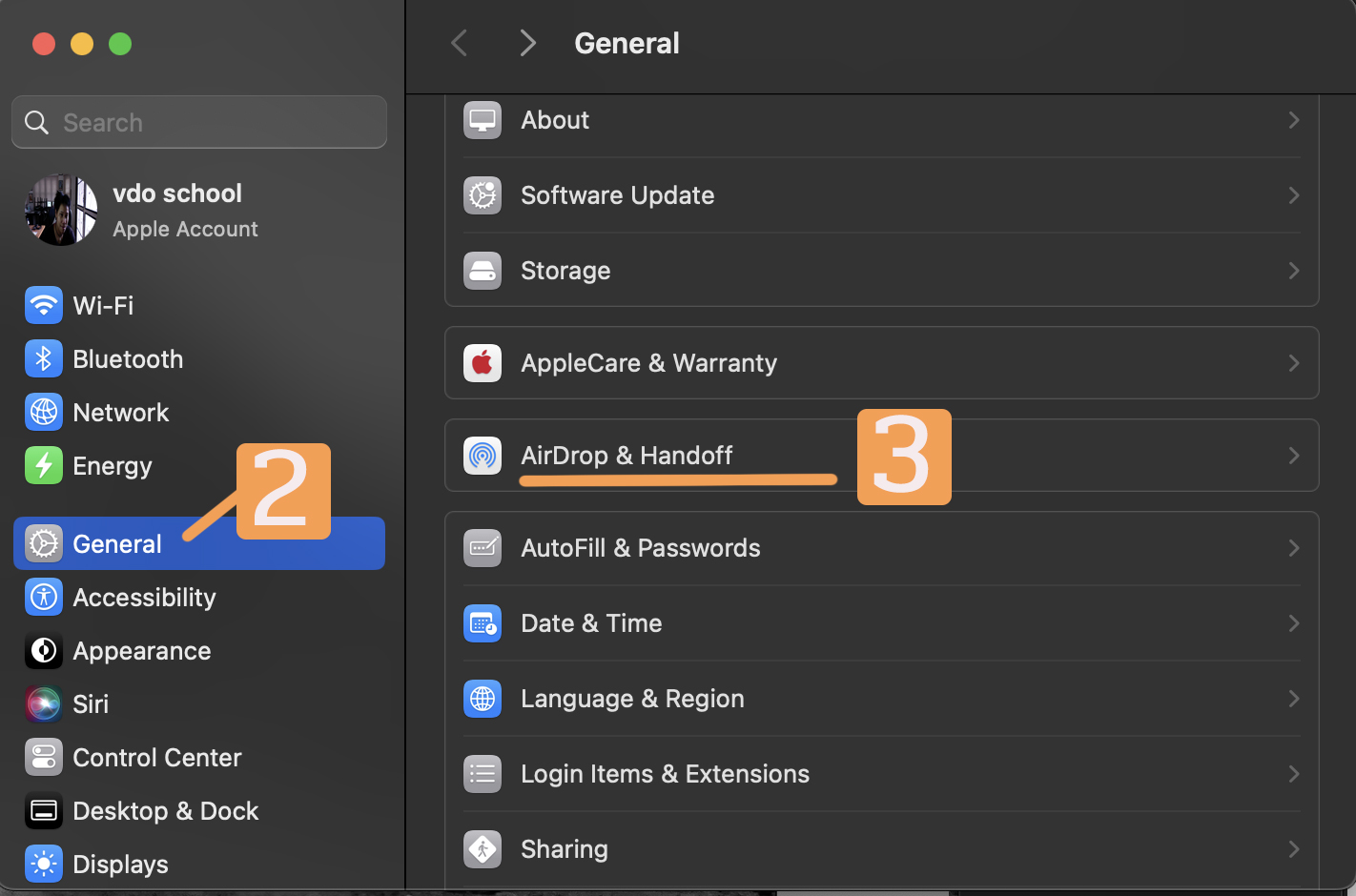This screenshot has height=896, width=1356.
Task: Expand the About row chevron
Action: coord(1294,120)
